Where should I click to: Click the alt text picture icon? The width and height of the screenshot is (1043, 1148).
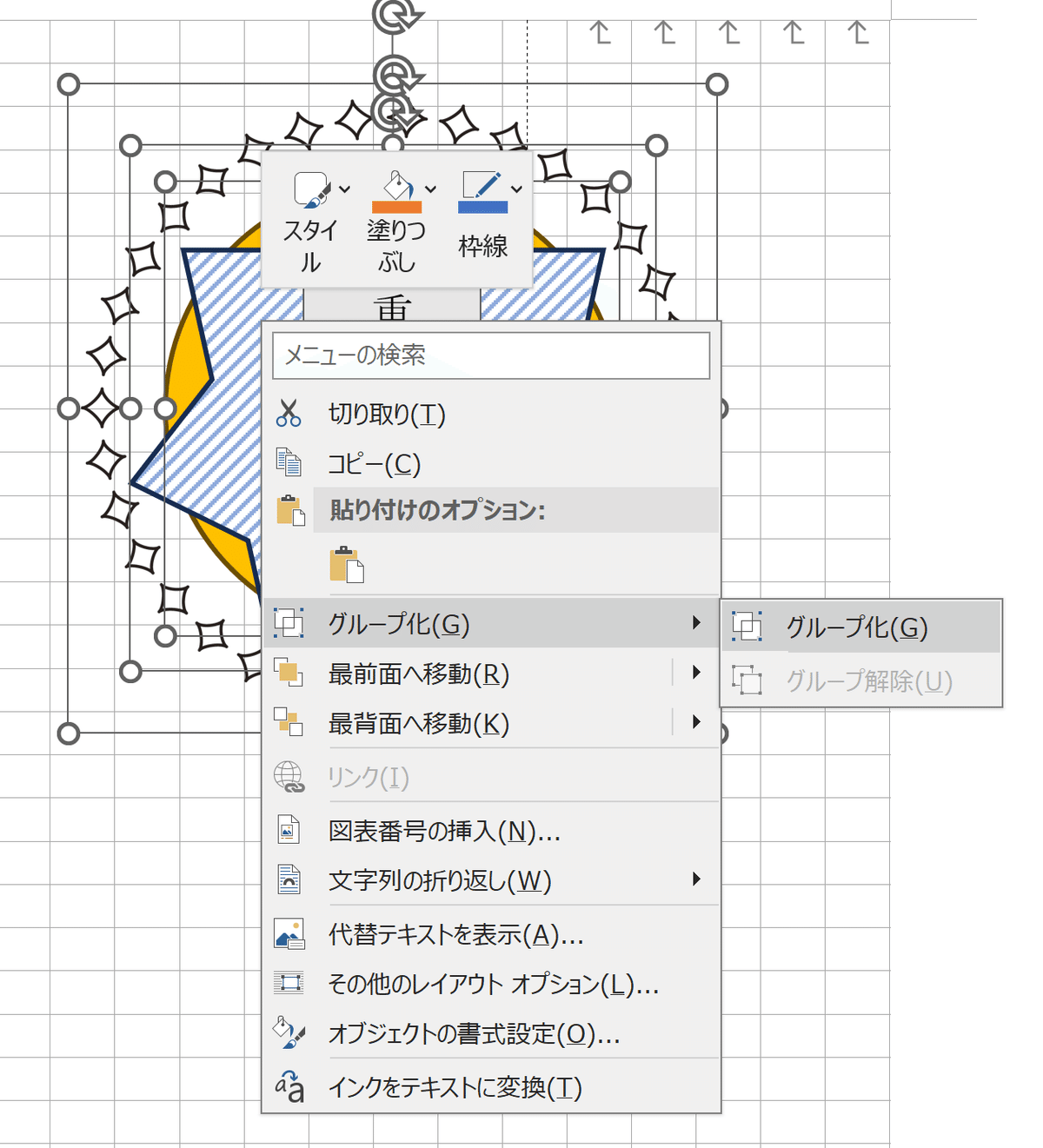click(289, 933)
